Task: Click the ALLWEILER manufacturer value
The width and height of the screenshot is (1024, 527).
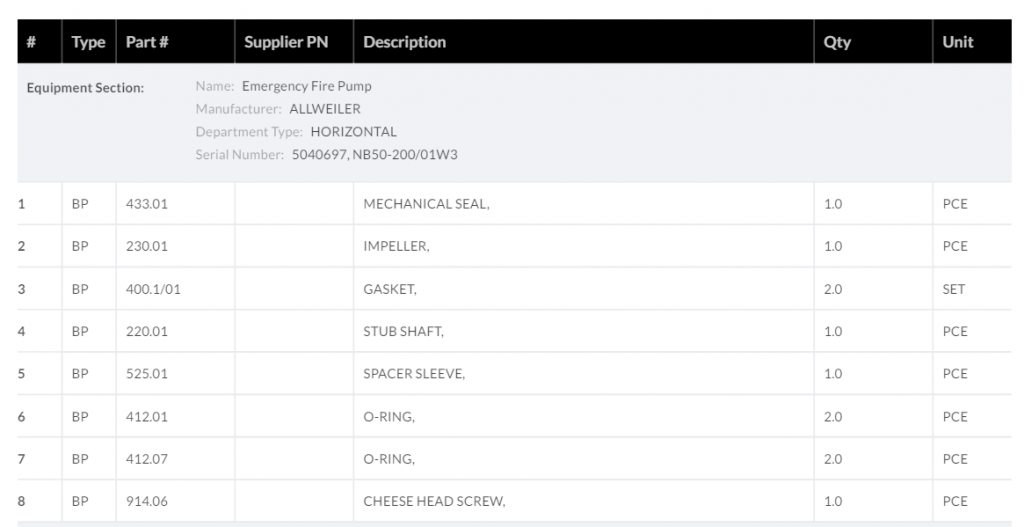Action: coord(325,109)
